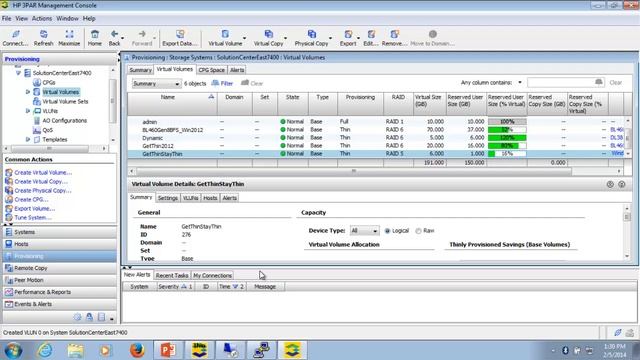Image resolution: width=640 pixels, height=360 pixels.
Task: Open the Device Type dropdown
Action: (x=364, y=231)
